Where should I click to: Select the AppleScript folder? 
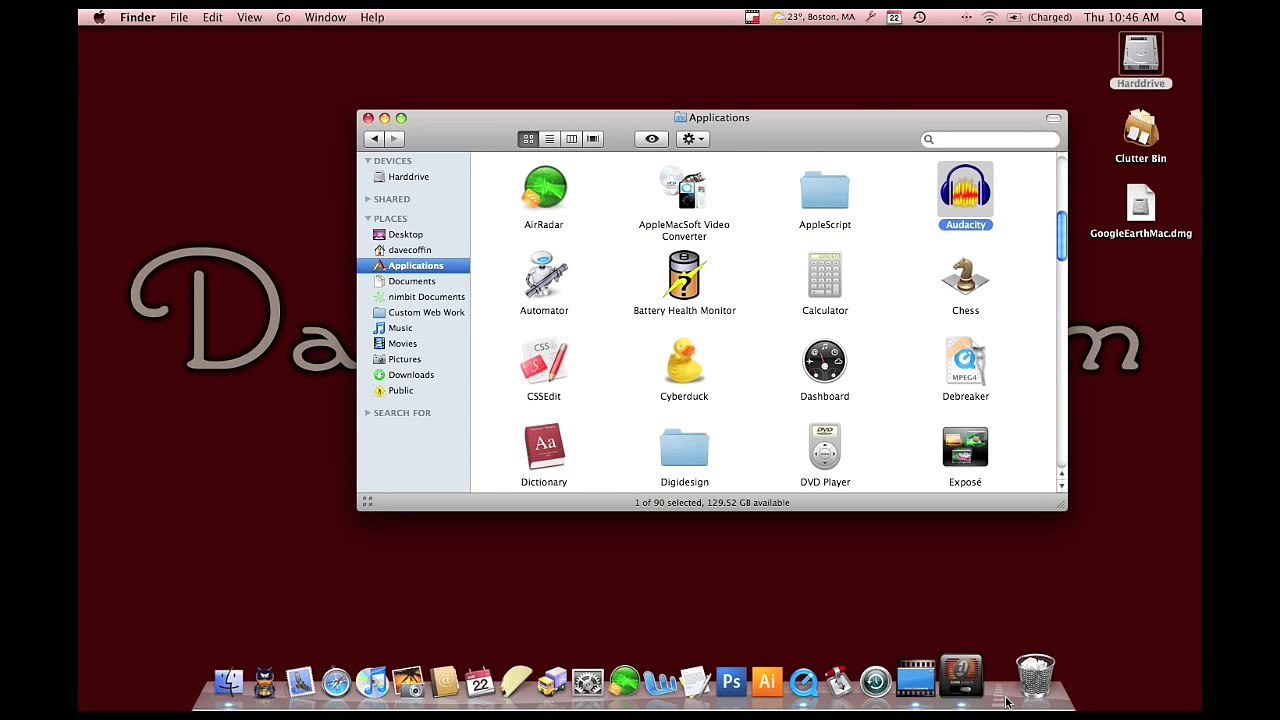825,189
